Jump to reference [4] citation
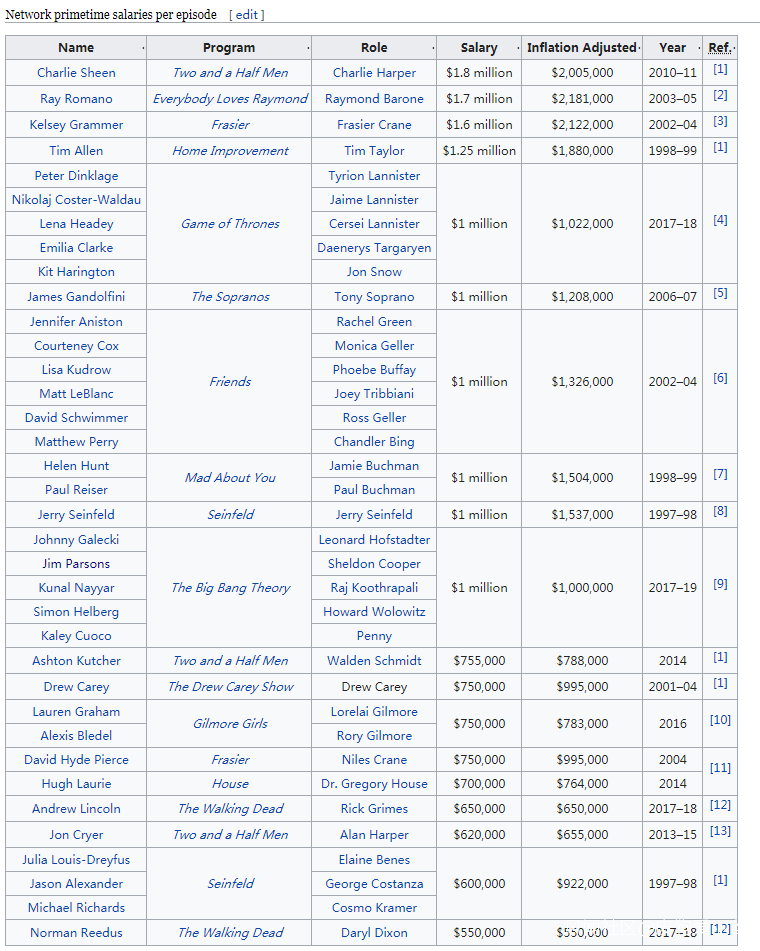The height and width of the screenshot is (951, 760). pos(720,220)
